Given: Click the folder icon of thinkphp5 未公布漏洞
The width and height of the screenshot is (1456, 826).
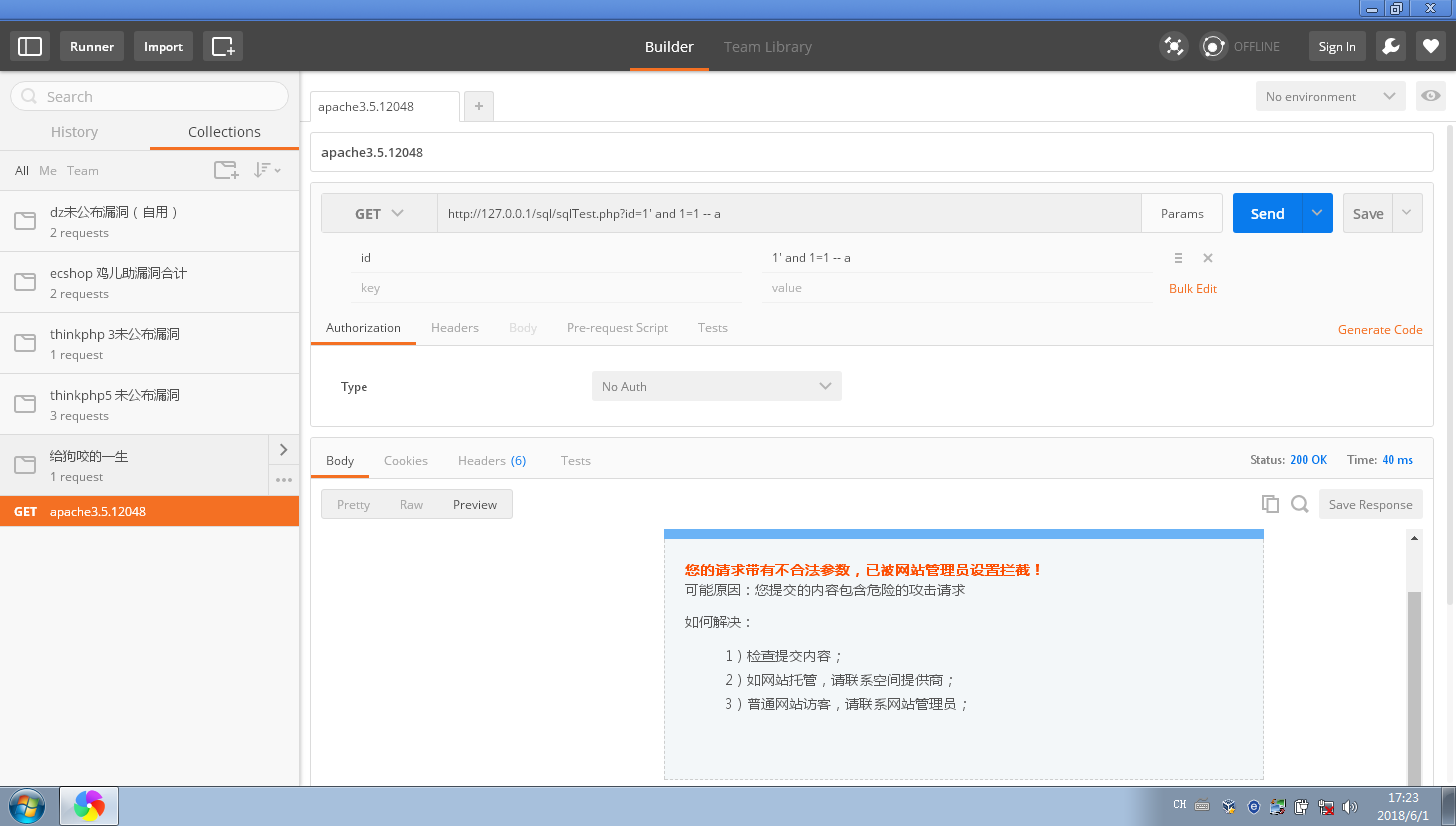Looking at the screenshot, I should click(25, 404).
